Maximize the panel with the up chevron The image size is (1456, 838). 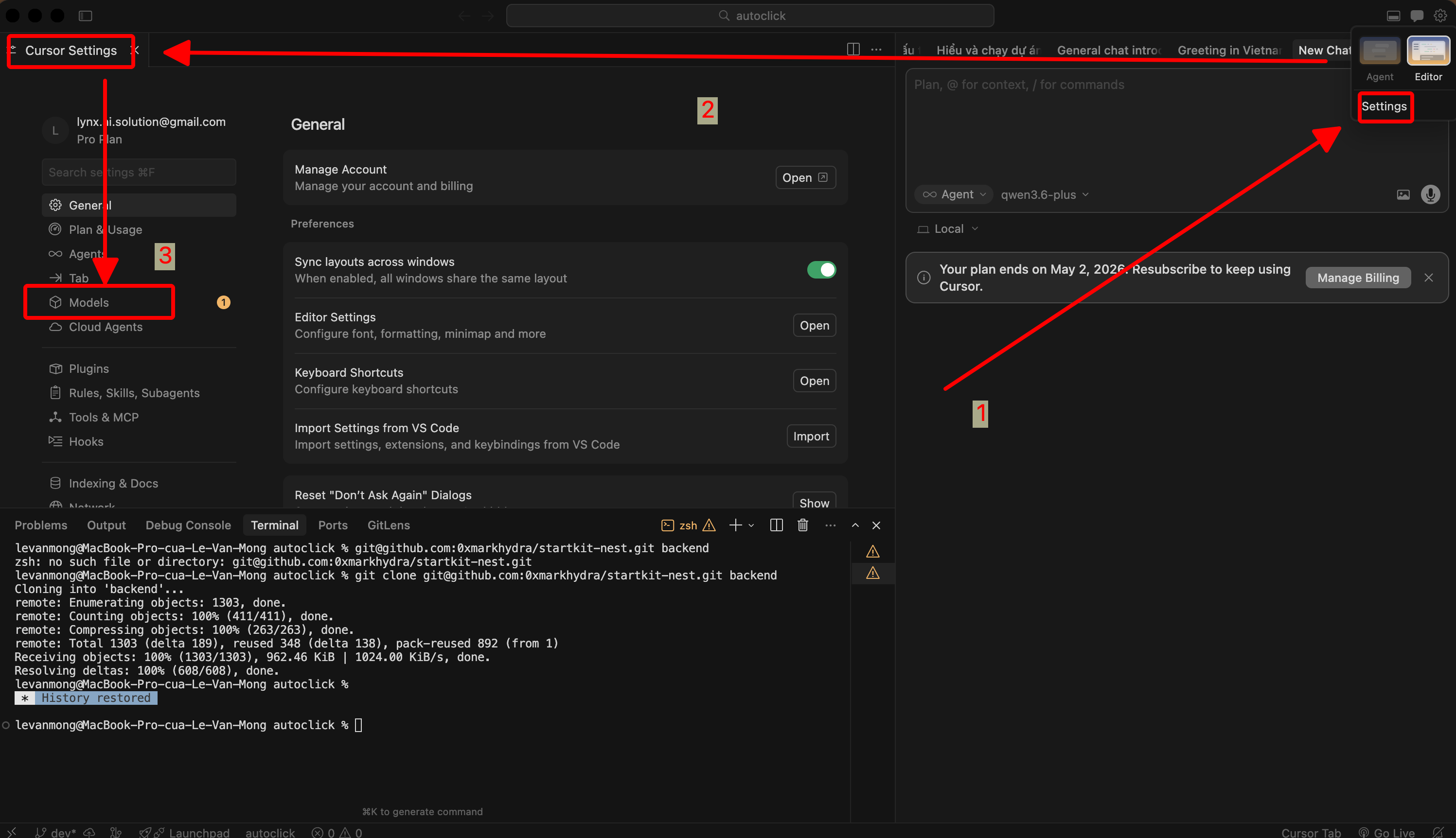coord(855,525)
